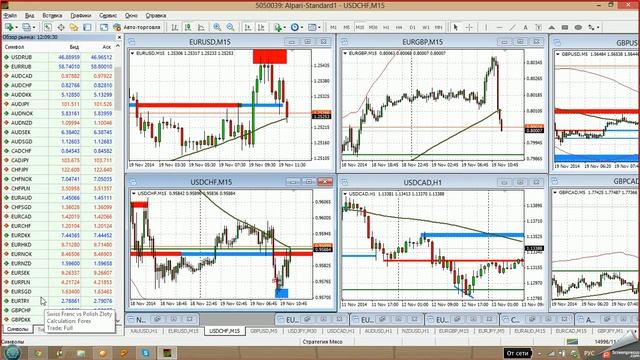Click the Стратегия Месо status bar entry
Screen dimensions: 640x360
pos(322,342)
